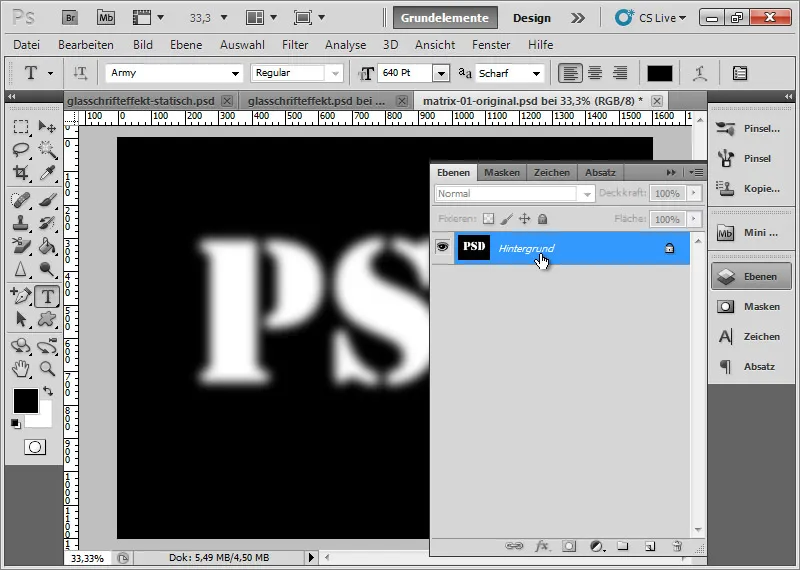Screen dimensions: 800x570
Task: Launch Adobe Bridge from top bar
Action: [70, 18]
